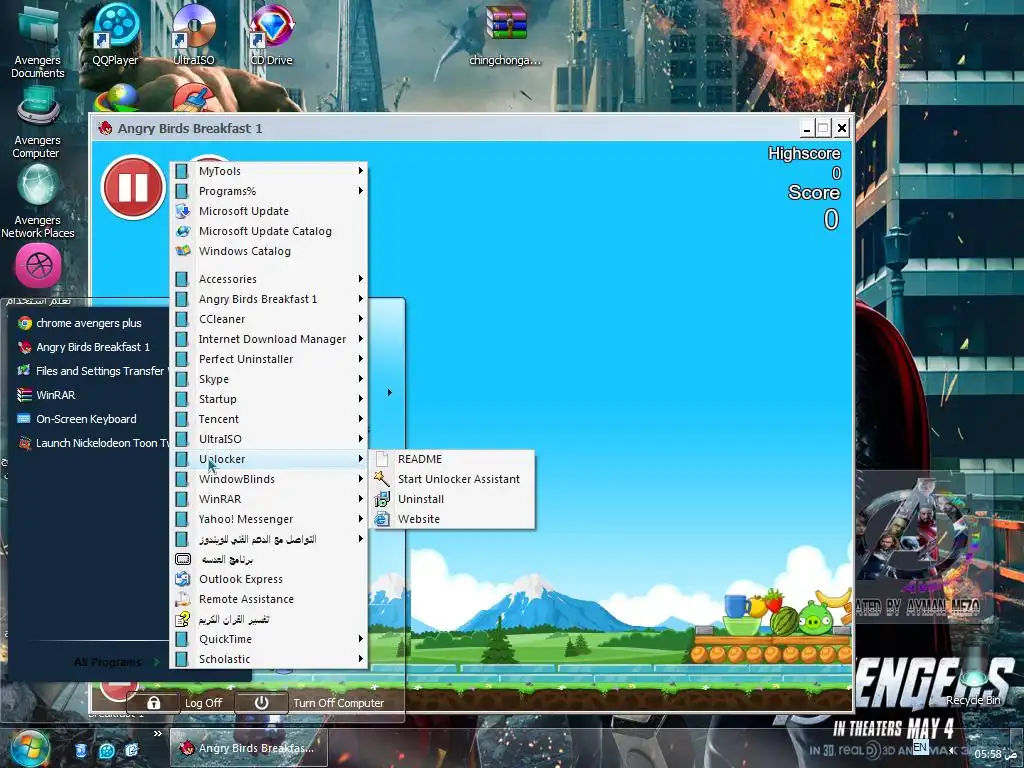Open the Arabic Quran tafsir help entry
Viewport: 1024px width, 768px height.
(x=269, y=619)
